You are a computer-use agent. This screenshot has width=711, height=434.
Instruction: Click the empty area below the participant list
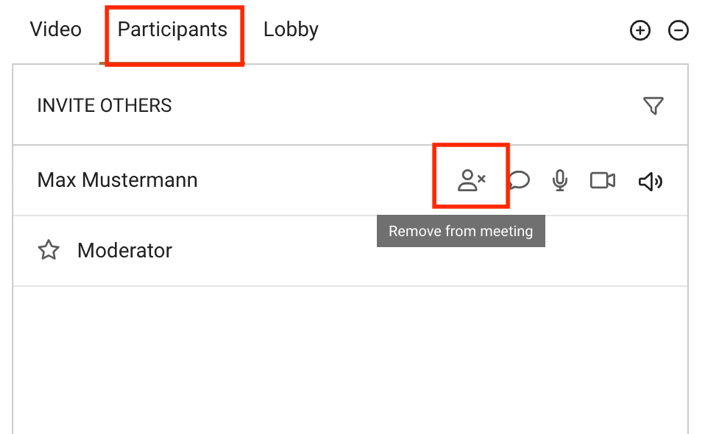pyautogui.click(x=350, y=360)
